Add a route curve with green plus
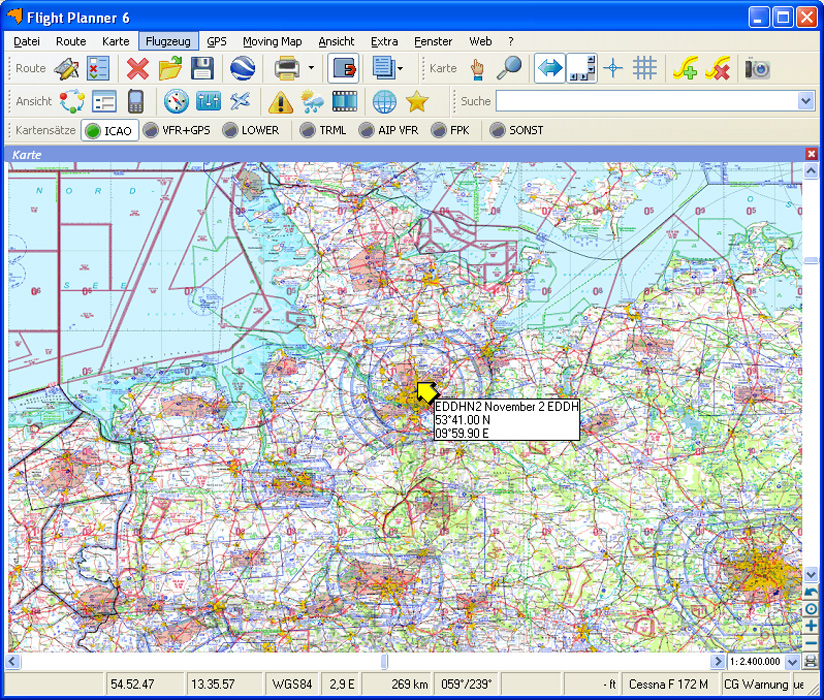 click(685, 69)
